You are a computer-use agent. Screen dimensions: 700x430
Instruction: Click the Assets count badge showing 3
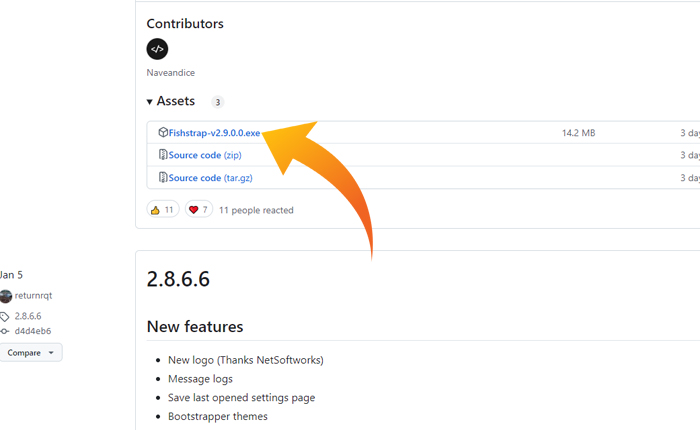[x=217, y=102]
